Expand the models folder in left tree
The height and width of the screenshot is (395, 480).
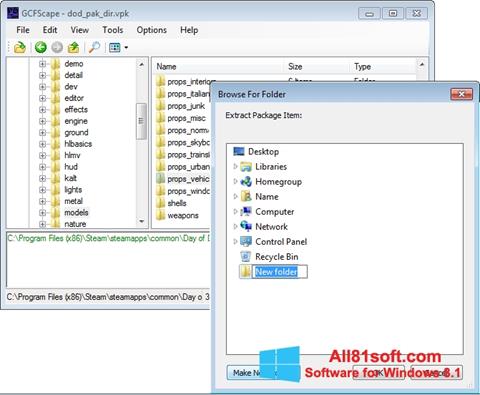pos(42,213)
